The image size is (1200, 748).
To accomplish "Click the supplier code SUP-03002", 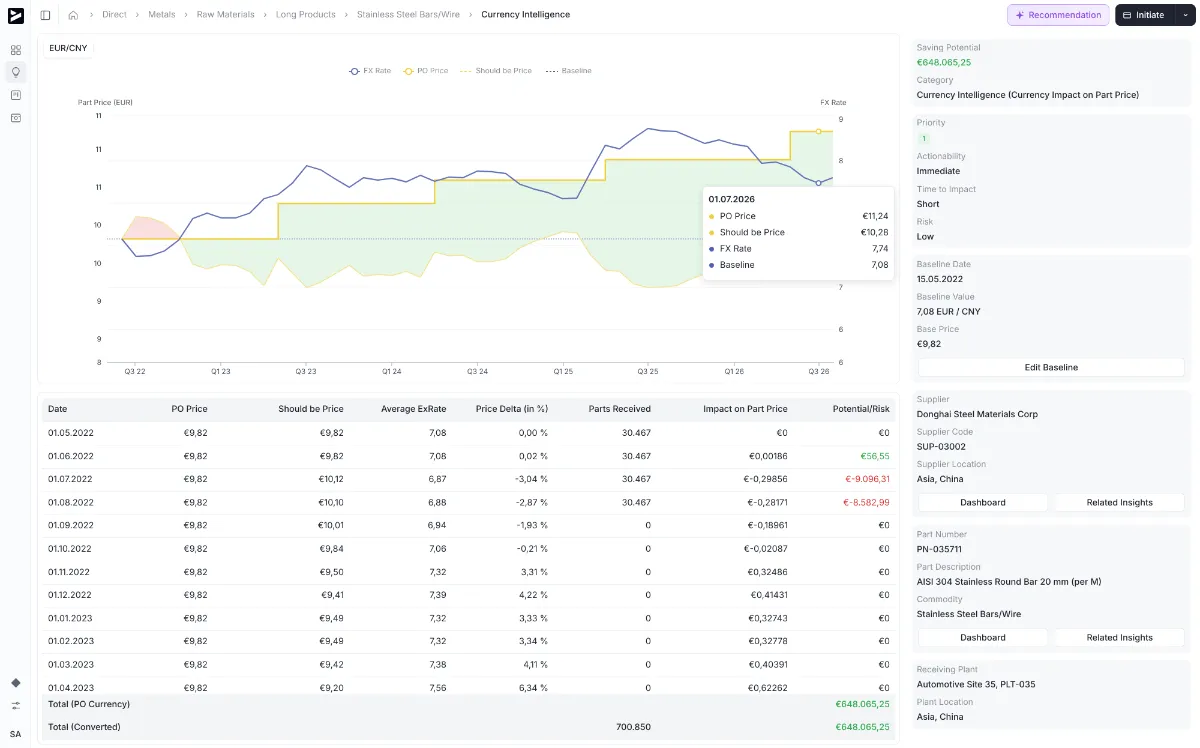I will click(x=941, y=447).
